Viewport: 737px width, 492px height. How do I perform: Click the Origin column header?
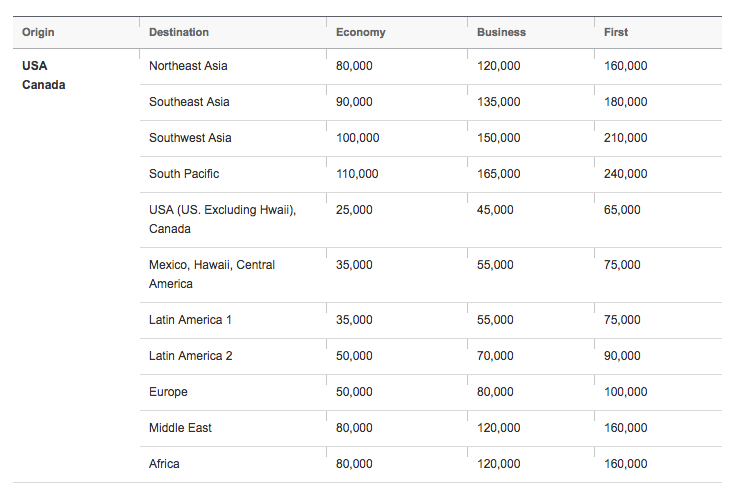click(x=38, y=32)
